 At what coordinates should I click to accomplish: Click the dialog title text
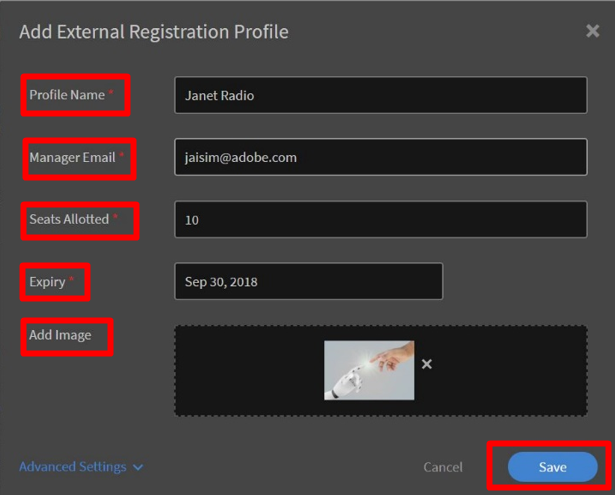click(x=154, y=32)
